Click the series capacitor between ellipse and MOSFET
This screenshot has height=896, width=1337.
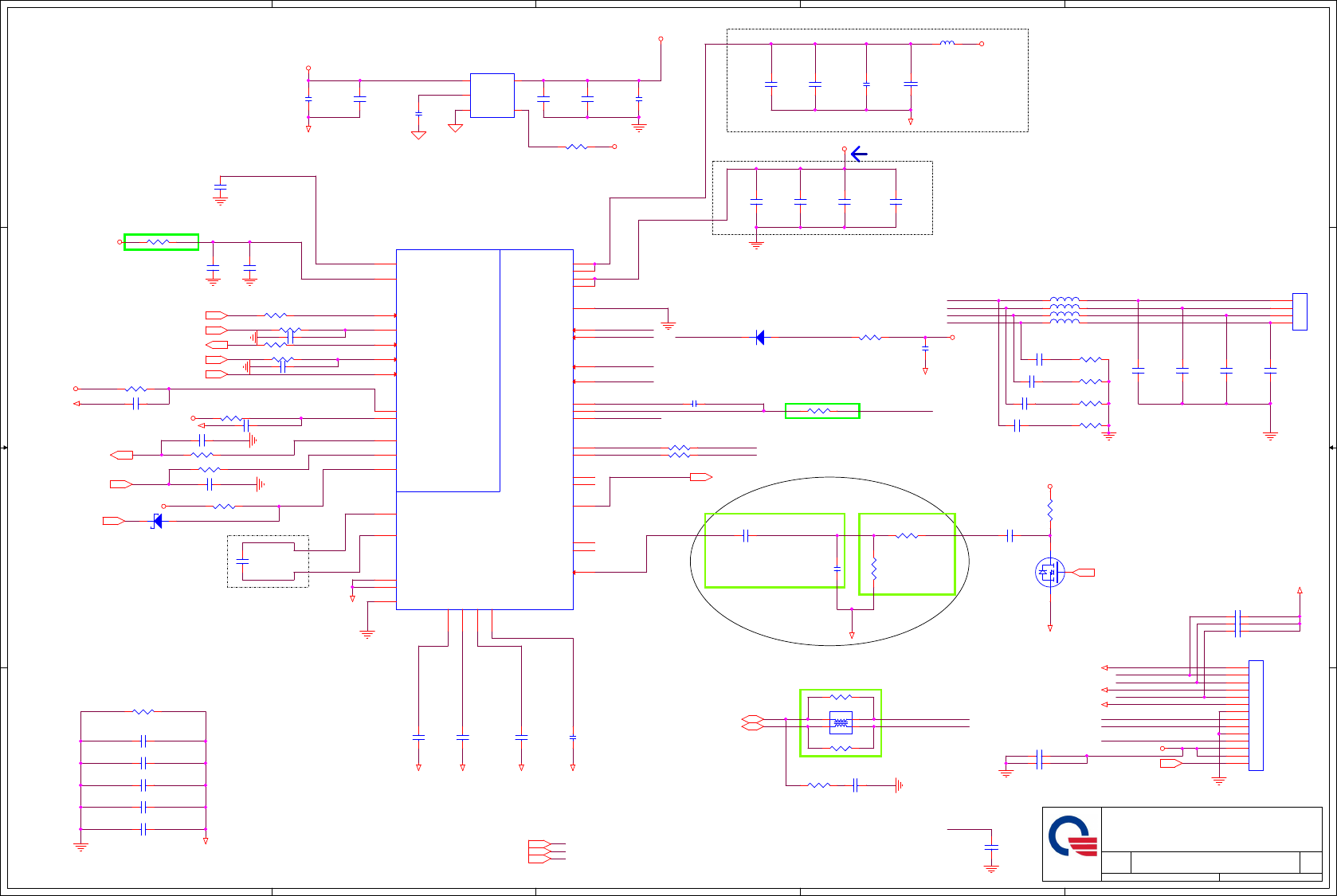click(1010, 536)
